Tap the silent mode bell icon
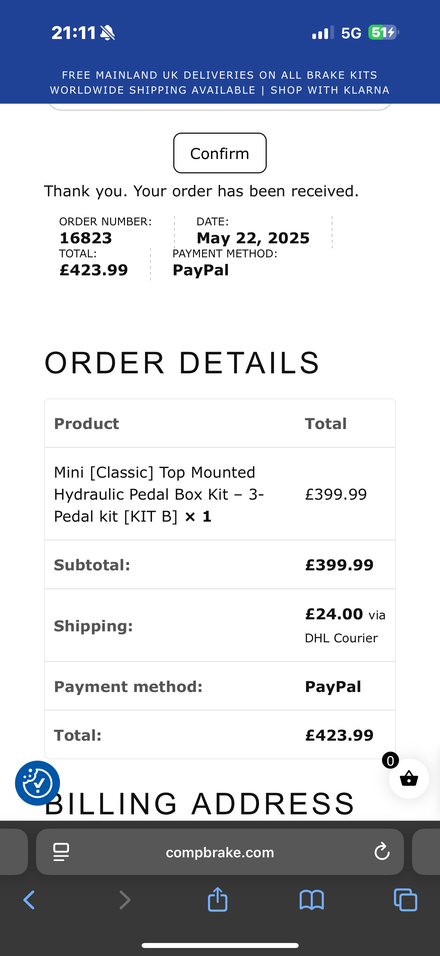Viewport: 440px width, 956px height. [107, 33]
